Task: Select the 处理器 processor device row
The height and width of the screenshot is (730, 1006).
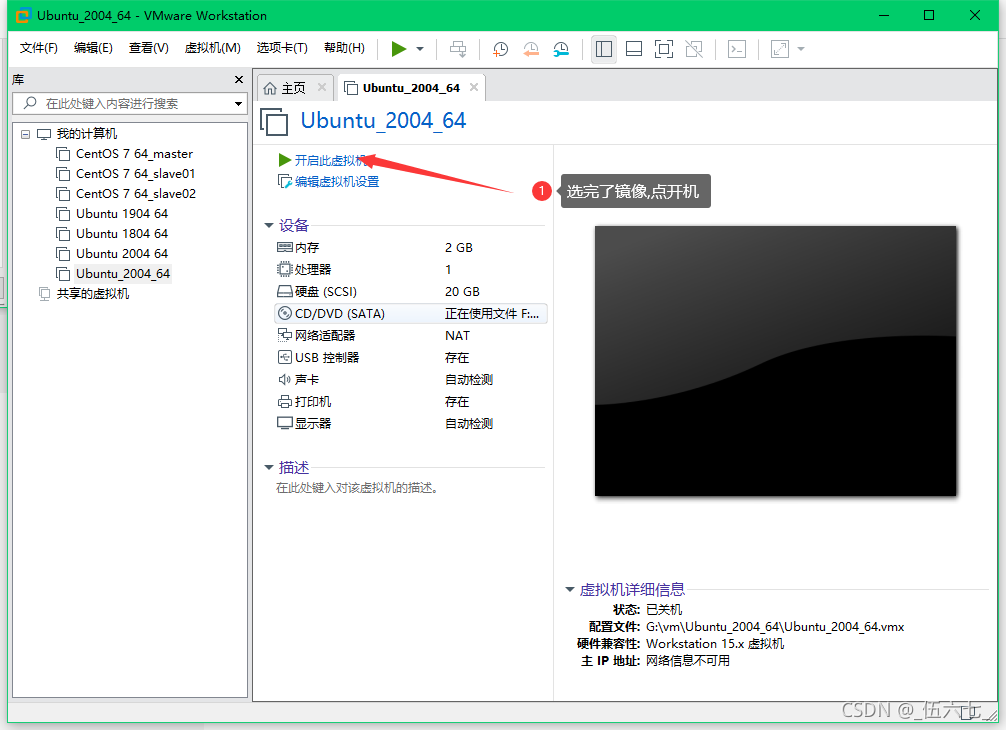Action: [x=411, y=269]
